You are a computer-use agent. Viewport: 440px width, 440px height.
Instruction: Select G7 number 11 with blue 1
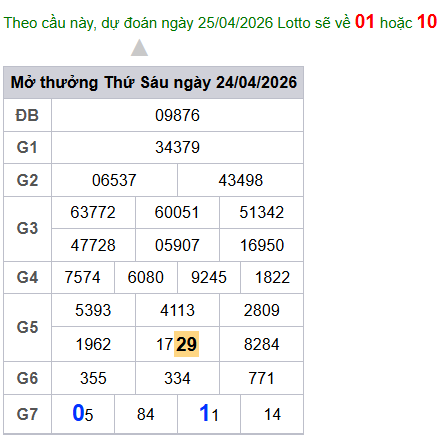pyautogui.click(x=209, y=413)
